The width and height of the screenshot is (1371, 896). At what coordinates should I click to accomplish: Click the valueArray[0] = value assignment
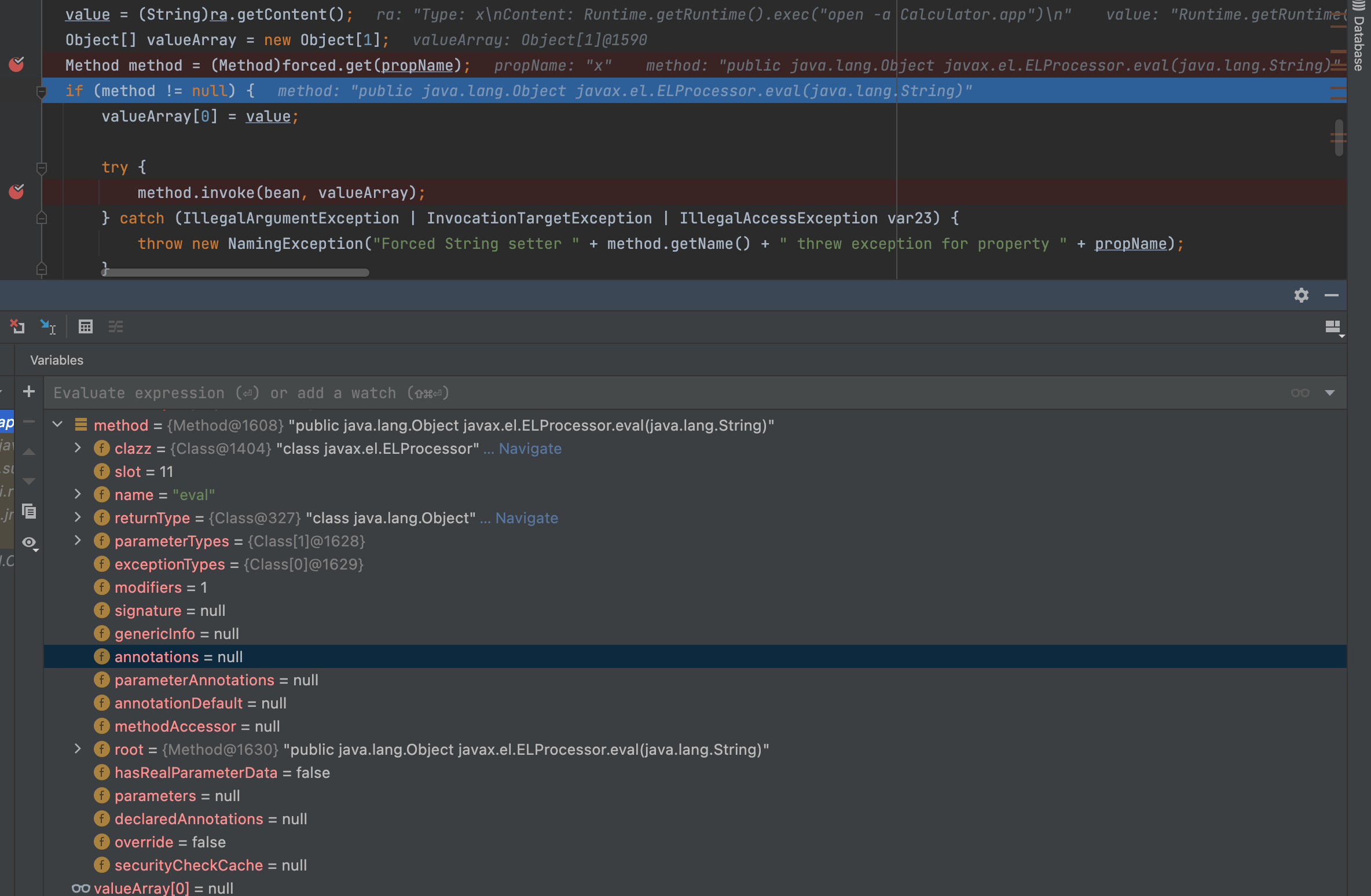(200, 116)
